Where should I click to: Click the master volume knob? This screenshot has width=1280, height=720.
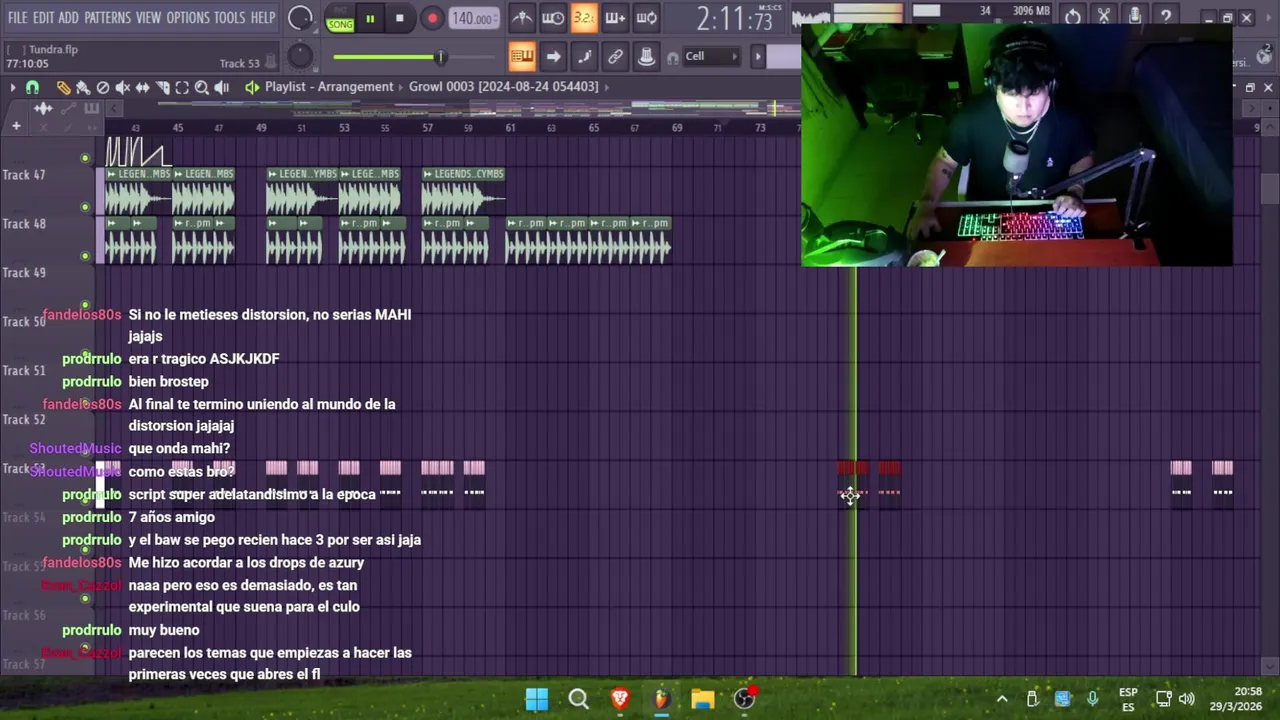coord(300,18)
